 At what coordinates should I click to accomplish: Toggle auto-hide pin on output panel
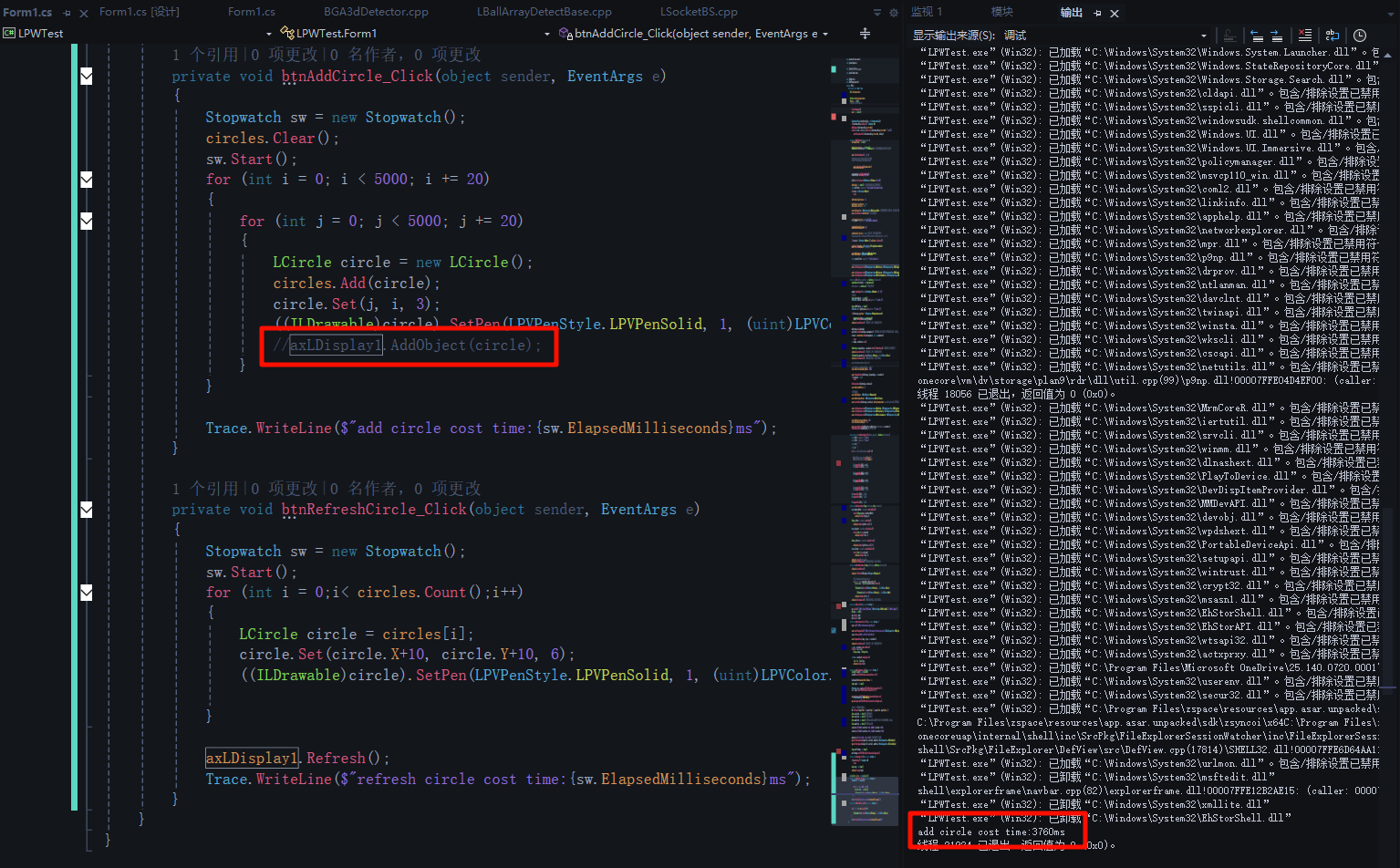[1097, 13]
